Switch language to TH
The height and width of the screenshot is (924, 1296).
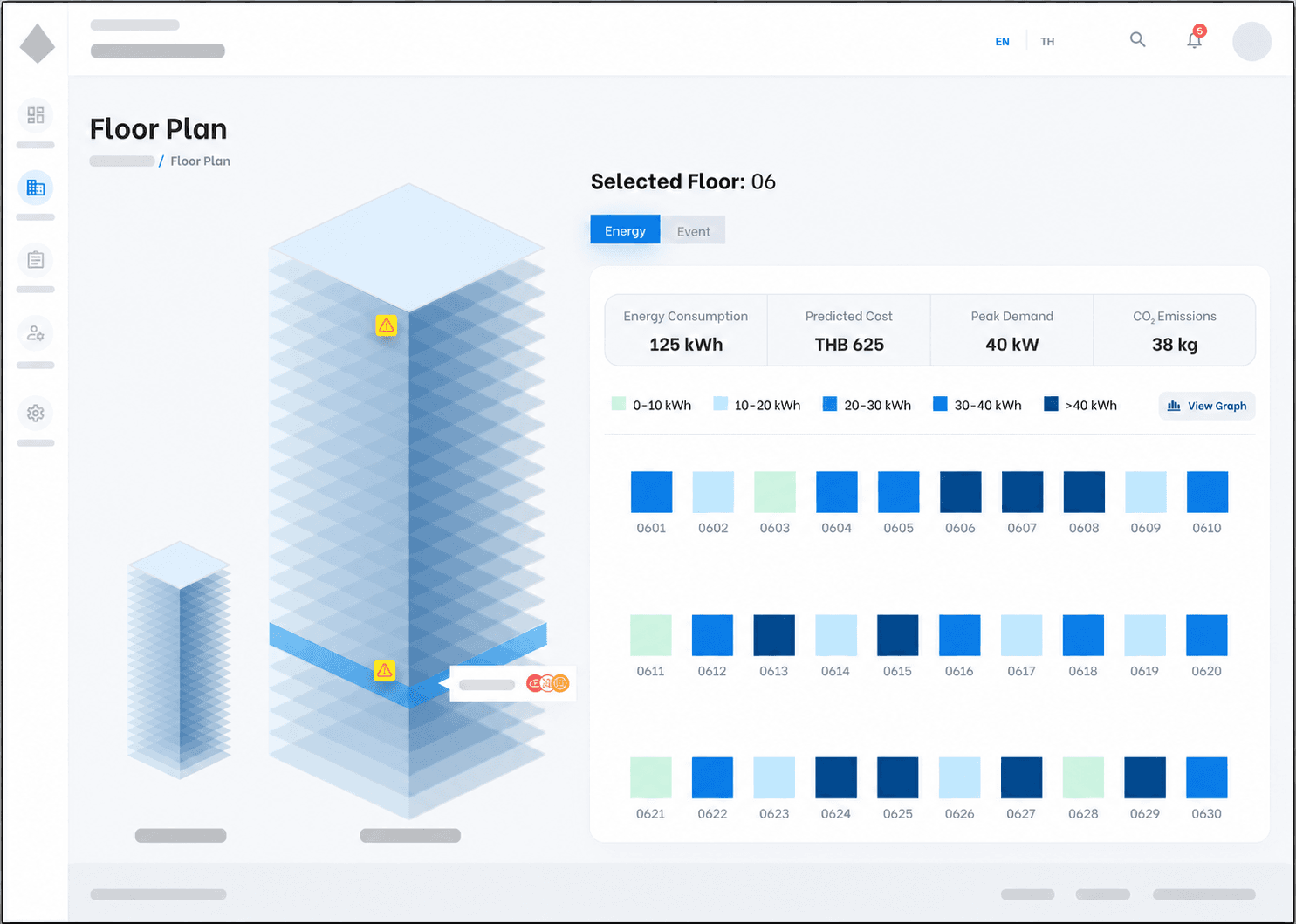point(1047,42)
